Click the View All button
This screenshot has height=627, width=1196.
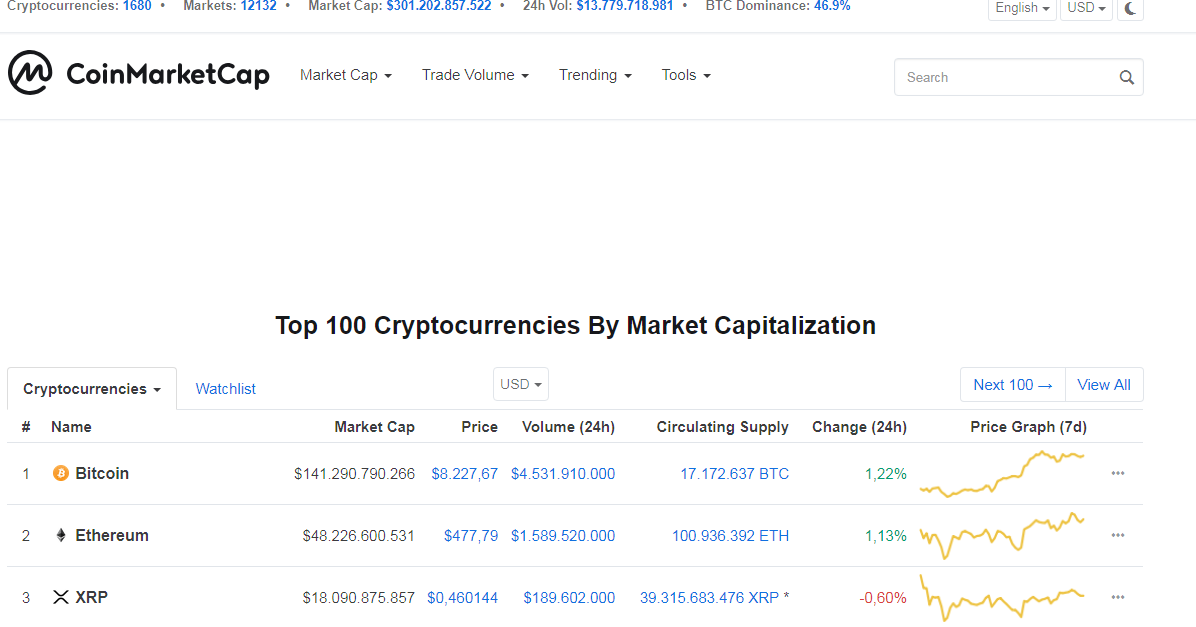(x=1104, y=385)
